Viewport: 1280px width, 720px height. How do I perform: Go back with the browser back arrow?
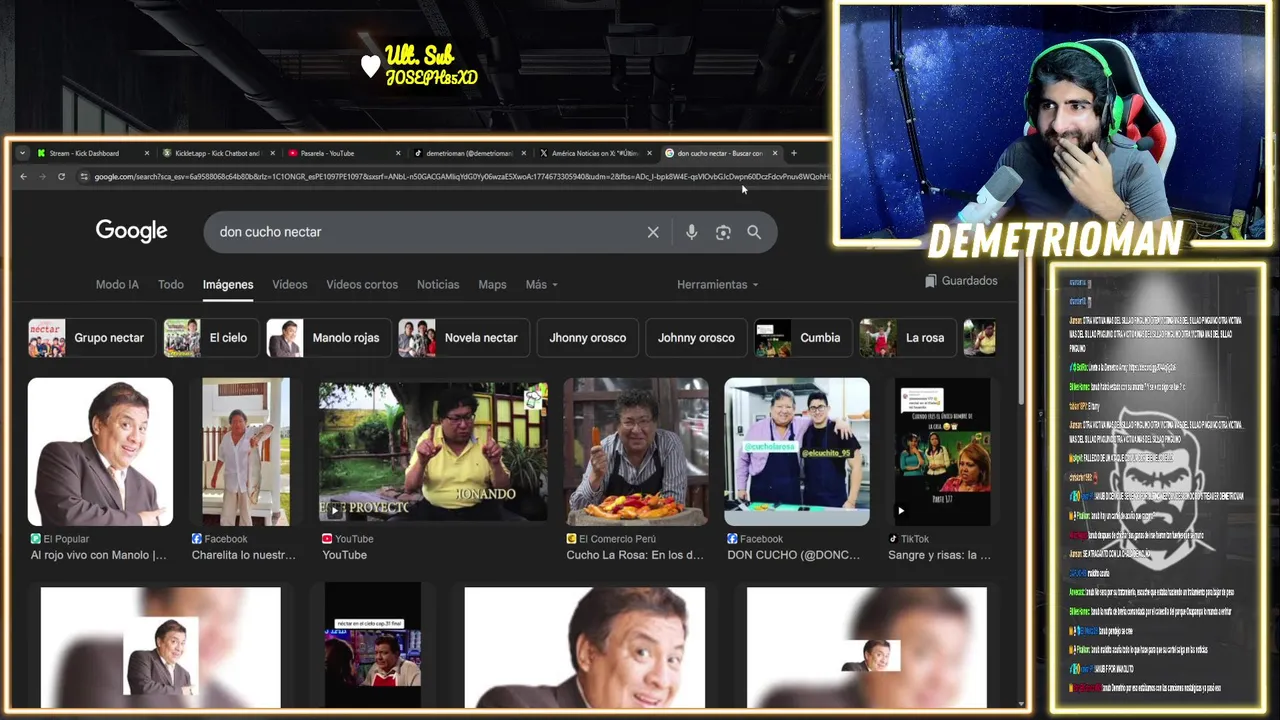24,177
